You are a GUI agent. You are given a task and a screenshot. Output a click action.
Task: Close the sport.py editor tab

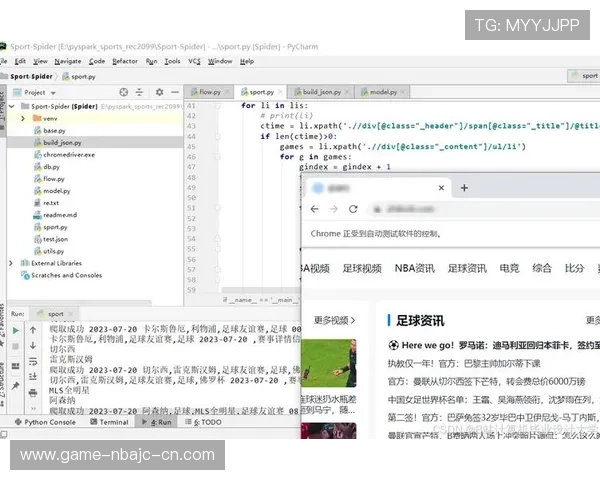(x=280, y=92)
